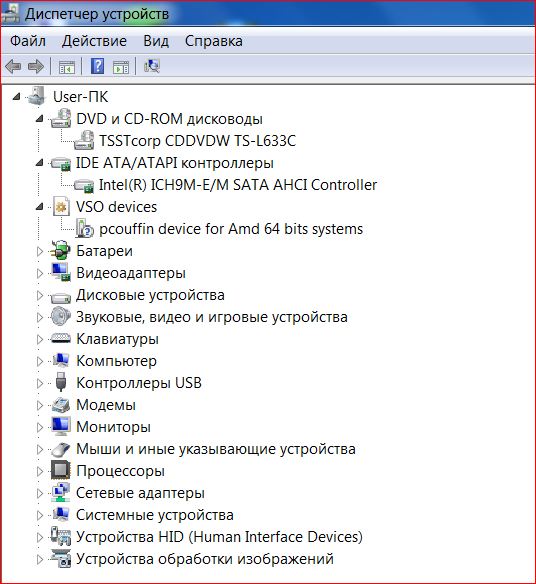The height and width of the screenshot is (584, 536).
Task: Collapse the VSO devices node
Action: tap(39, 207)
